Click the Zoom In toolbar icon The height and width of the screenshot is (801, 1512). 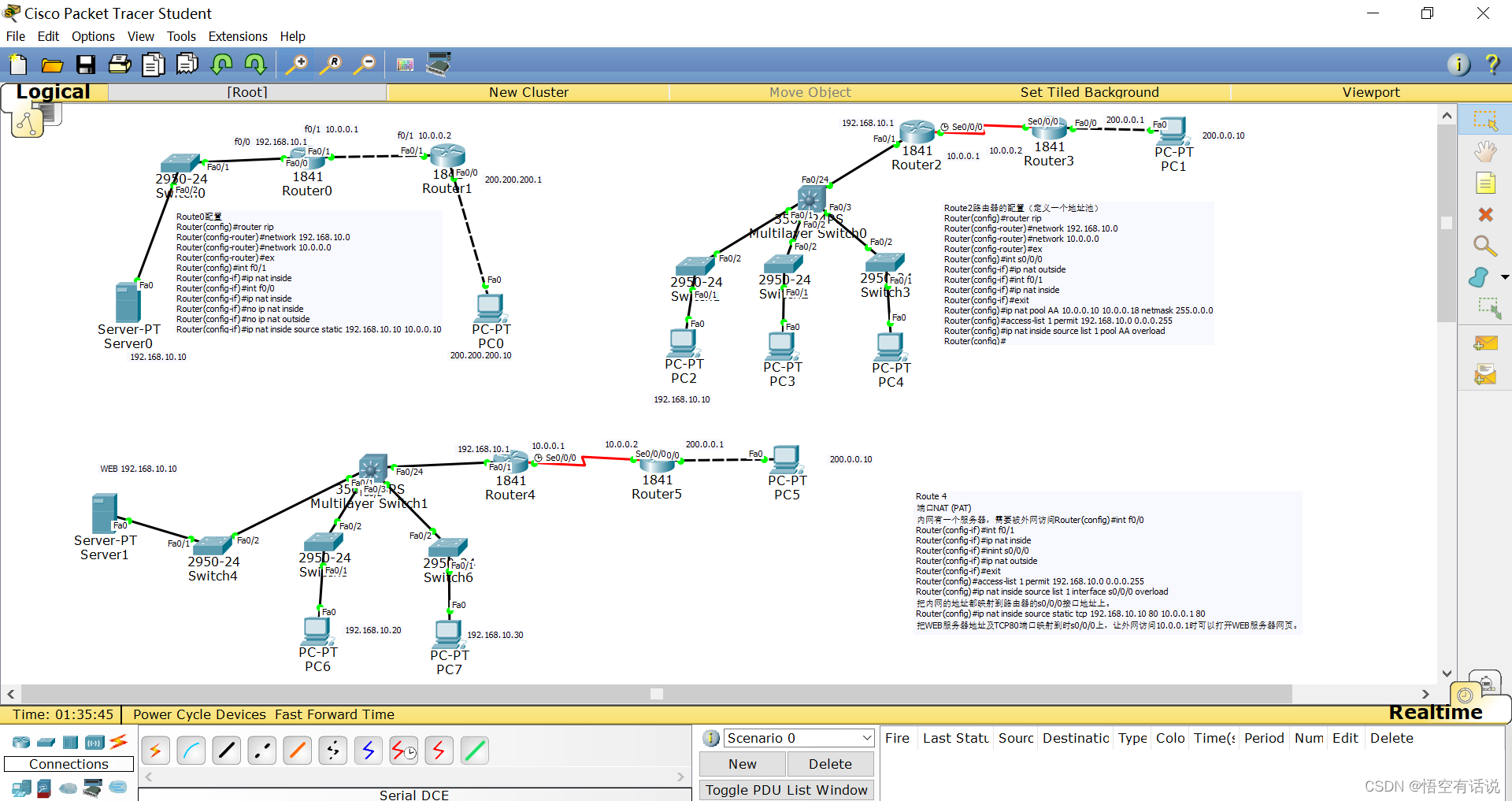tap(296, 64)
